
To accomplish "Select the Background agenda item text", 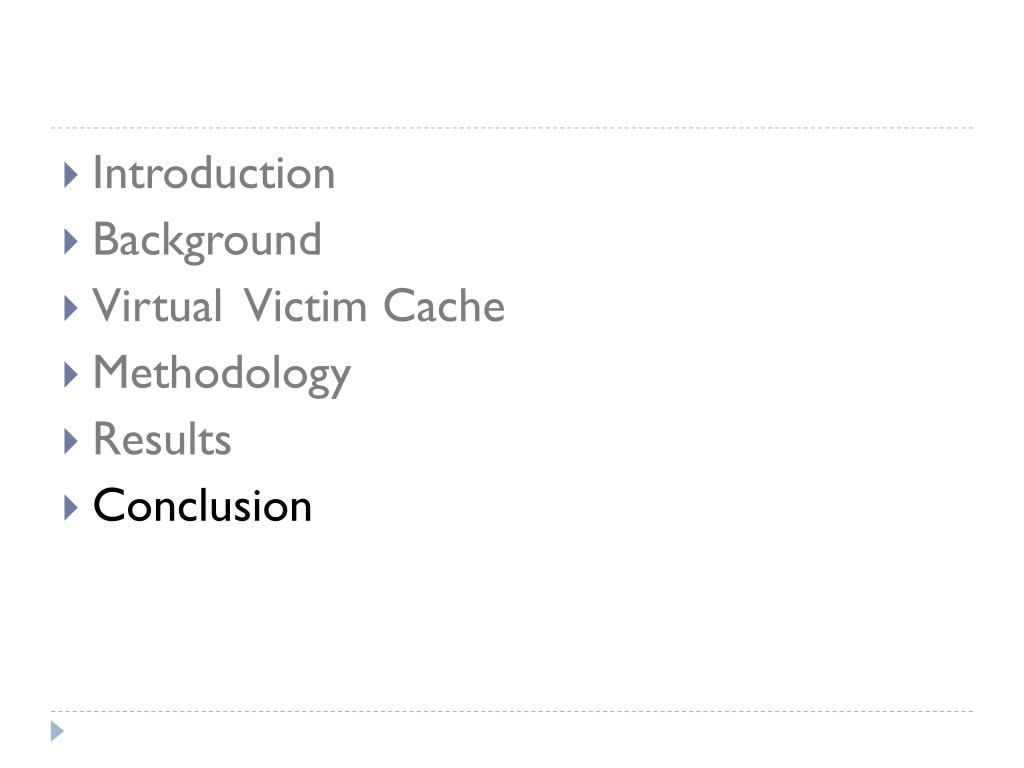I will click(x=207, y=241).
